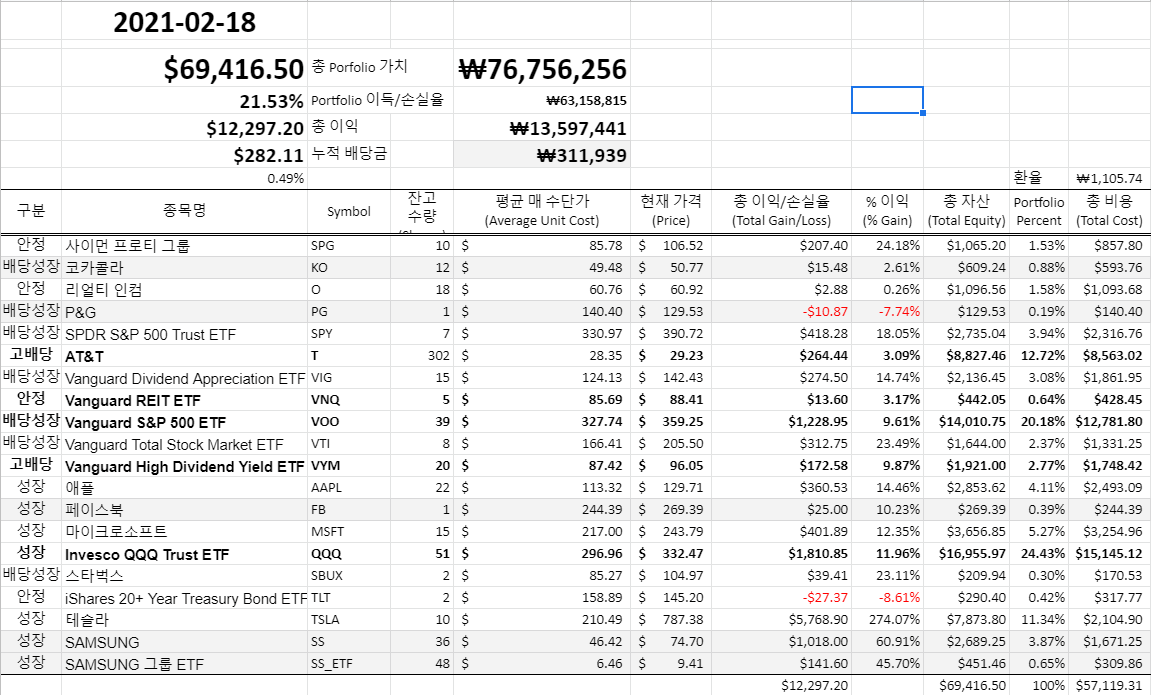The width and height of the screenshot is (1151, 695).
Task: Select the AAPL symbol cell
Action: (x=349, y=487)
